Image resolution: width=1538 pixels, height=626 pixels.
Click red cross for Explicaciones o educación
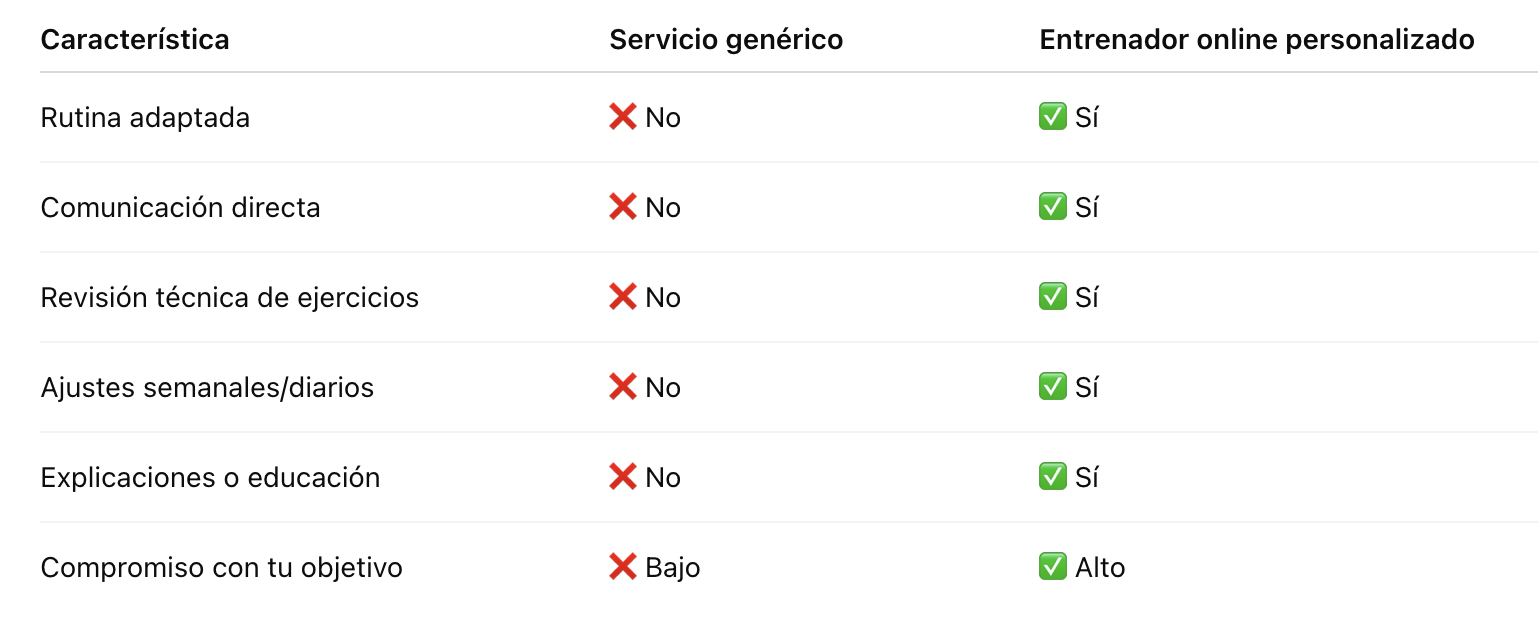(622, 478)
